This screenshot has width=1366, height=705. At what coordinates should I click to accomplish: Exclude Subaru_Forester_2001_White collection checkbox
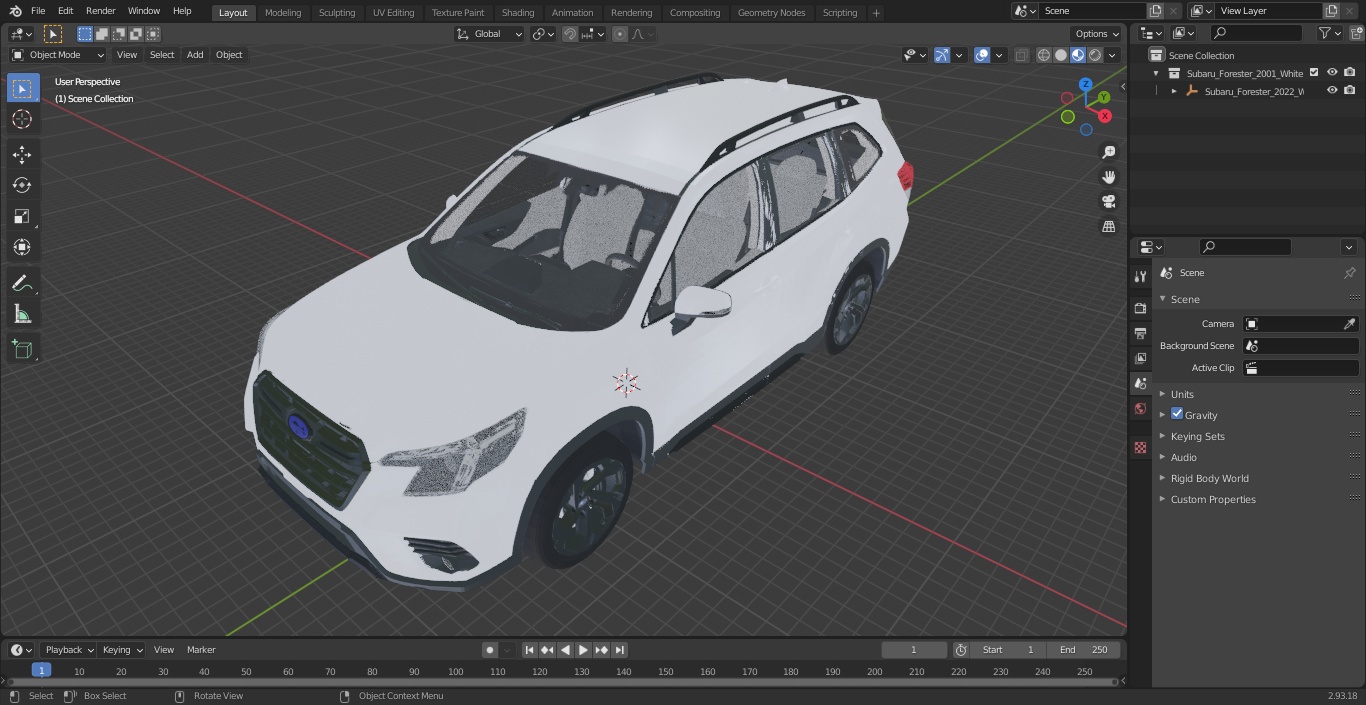[1314, 72]
